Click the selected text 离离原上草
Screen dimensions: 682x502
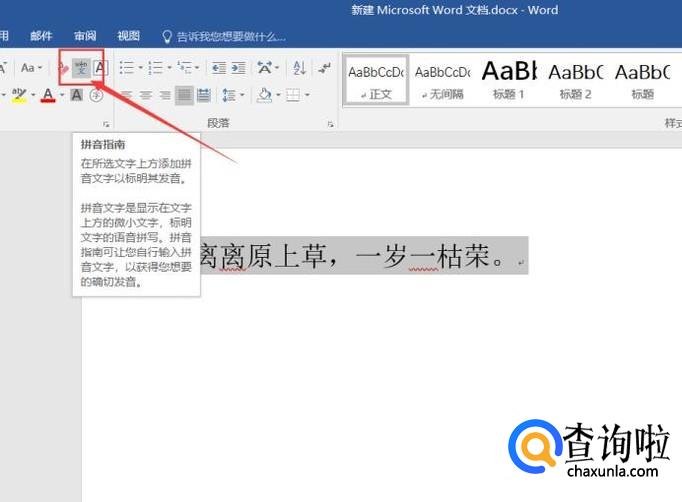click(263, 256)
